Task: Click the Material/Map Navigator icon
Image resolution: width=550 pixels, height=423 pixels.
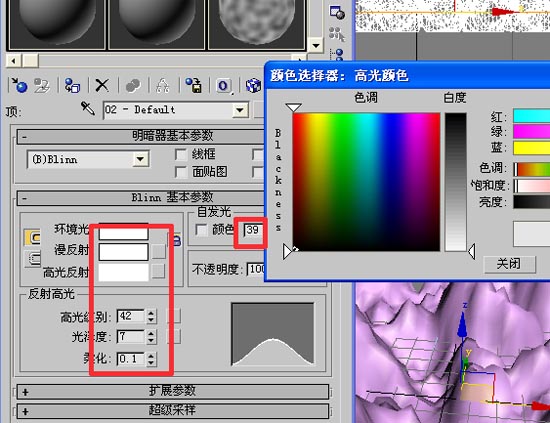Action: tap(337, 54)
